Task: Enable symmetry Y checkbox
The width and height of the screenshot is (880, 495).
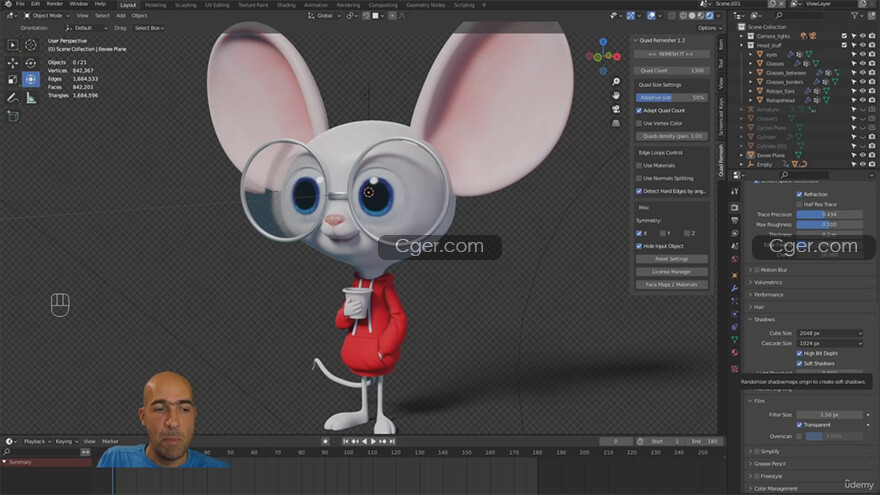Action: click(x=663, y=233)
